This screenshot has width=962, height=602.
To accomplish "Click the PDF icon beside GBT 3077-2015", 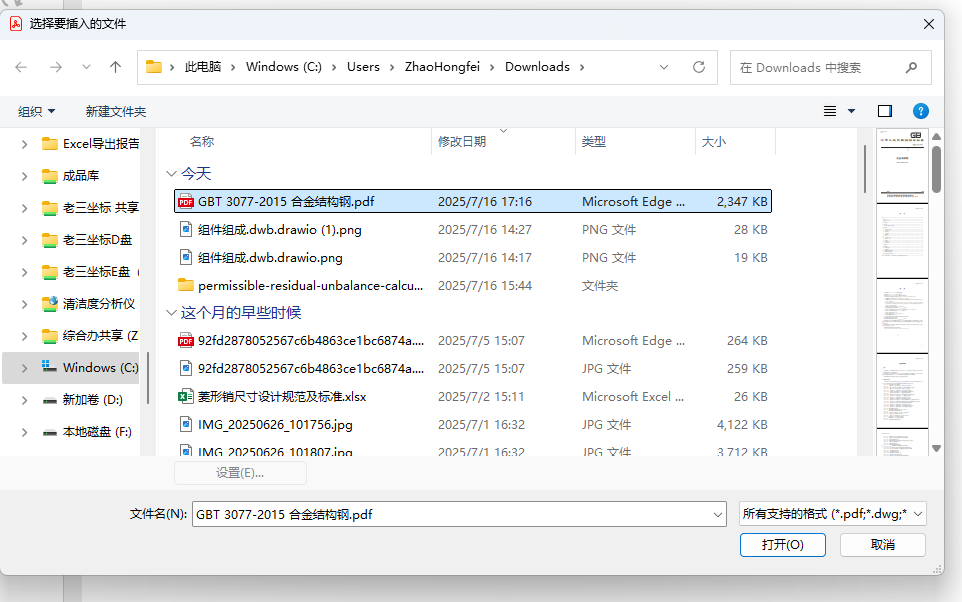I will (x=184, y=201).
